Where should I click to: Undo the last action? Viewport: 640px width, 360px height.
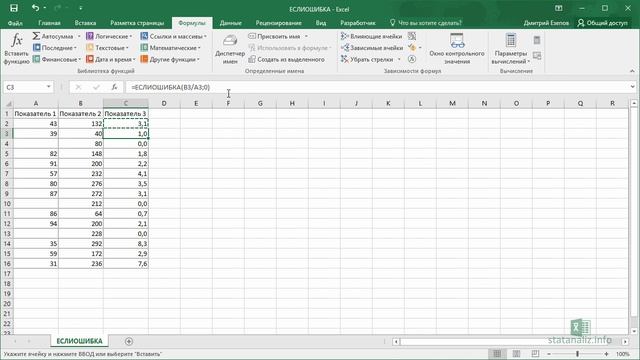(35, 8)
